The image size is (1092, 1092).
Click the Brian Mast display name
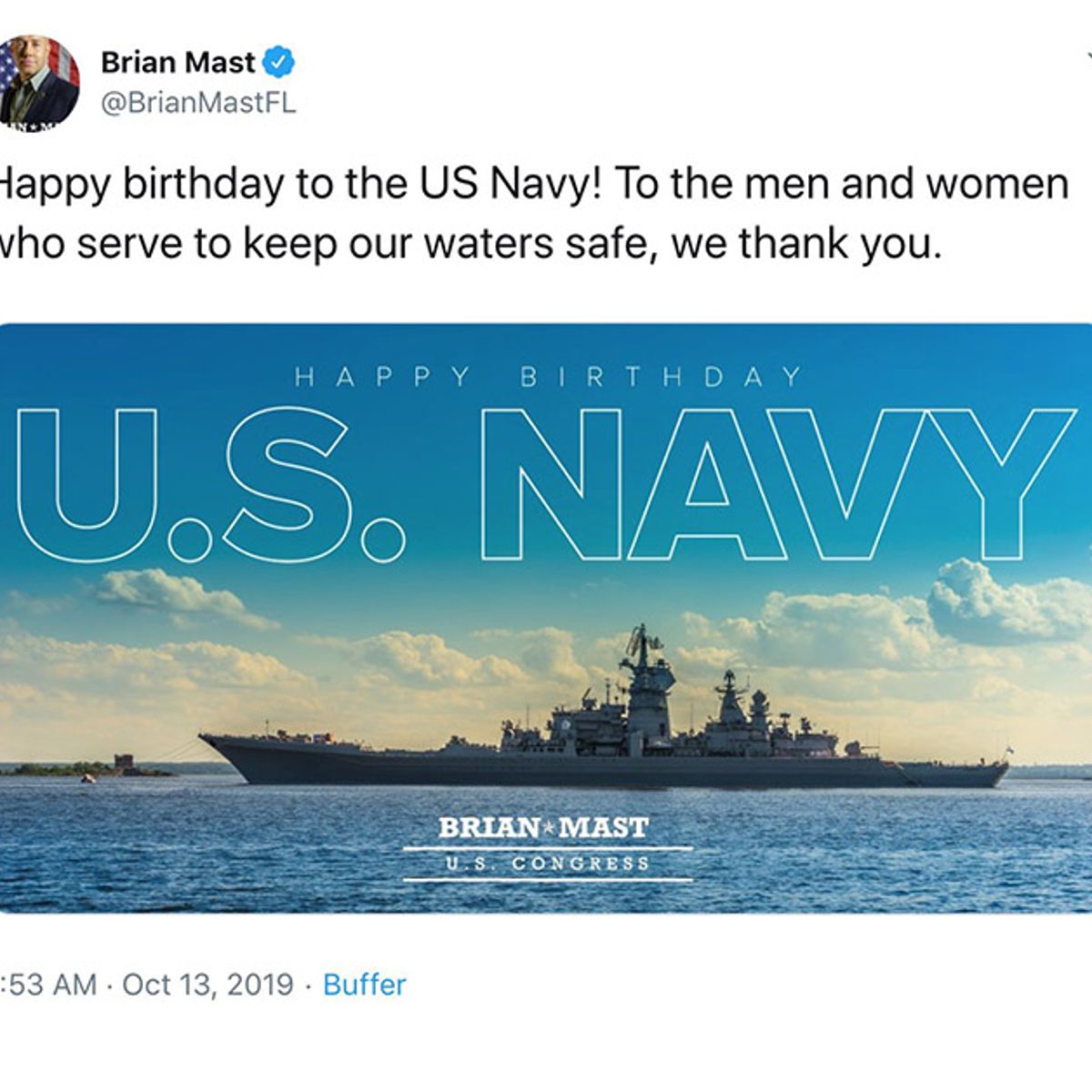[x=178, y=63]
